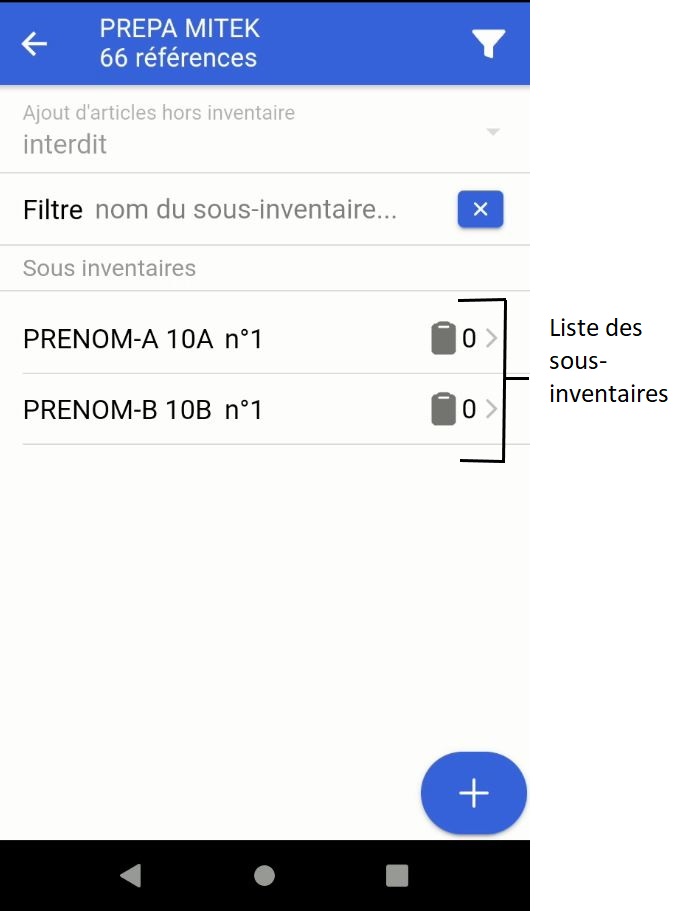Select the "interdit" dropdown value
Viewport: 684px width, 911px height.
(x=65, y=145)
